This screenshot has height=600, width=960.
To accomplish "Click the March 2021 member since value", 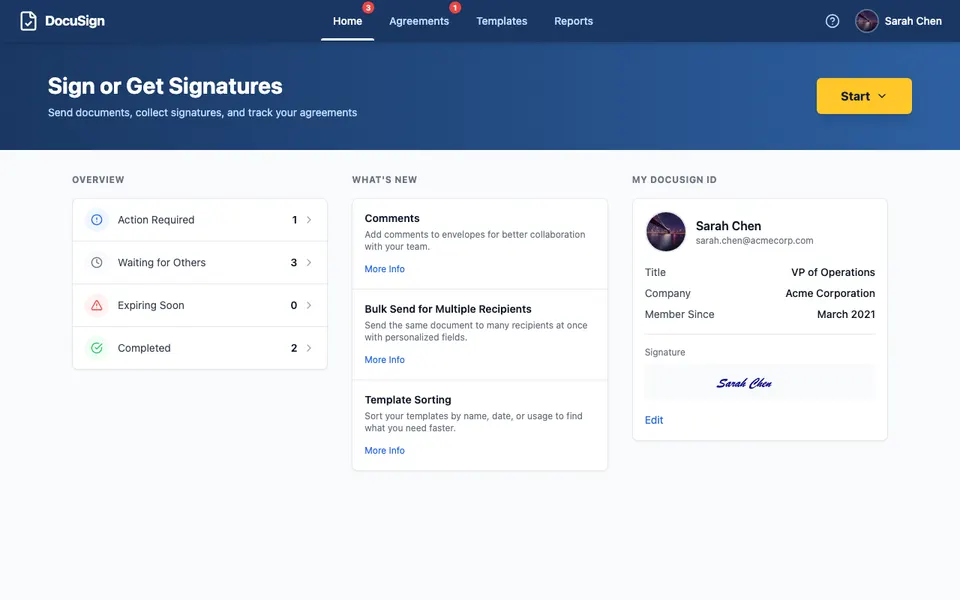I will pyautogui.click(x=846, y=314).
